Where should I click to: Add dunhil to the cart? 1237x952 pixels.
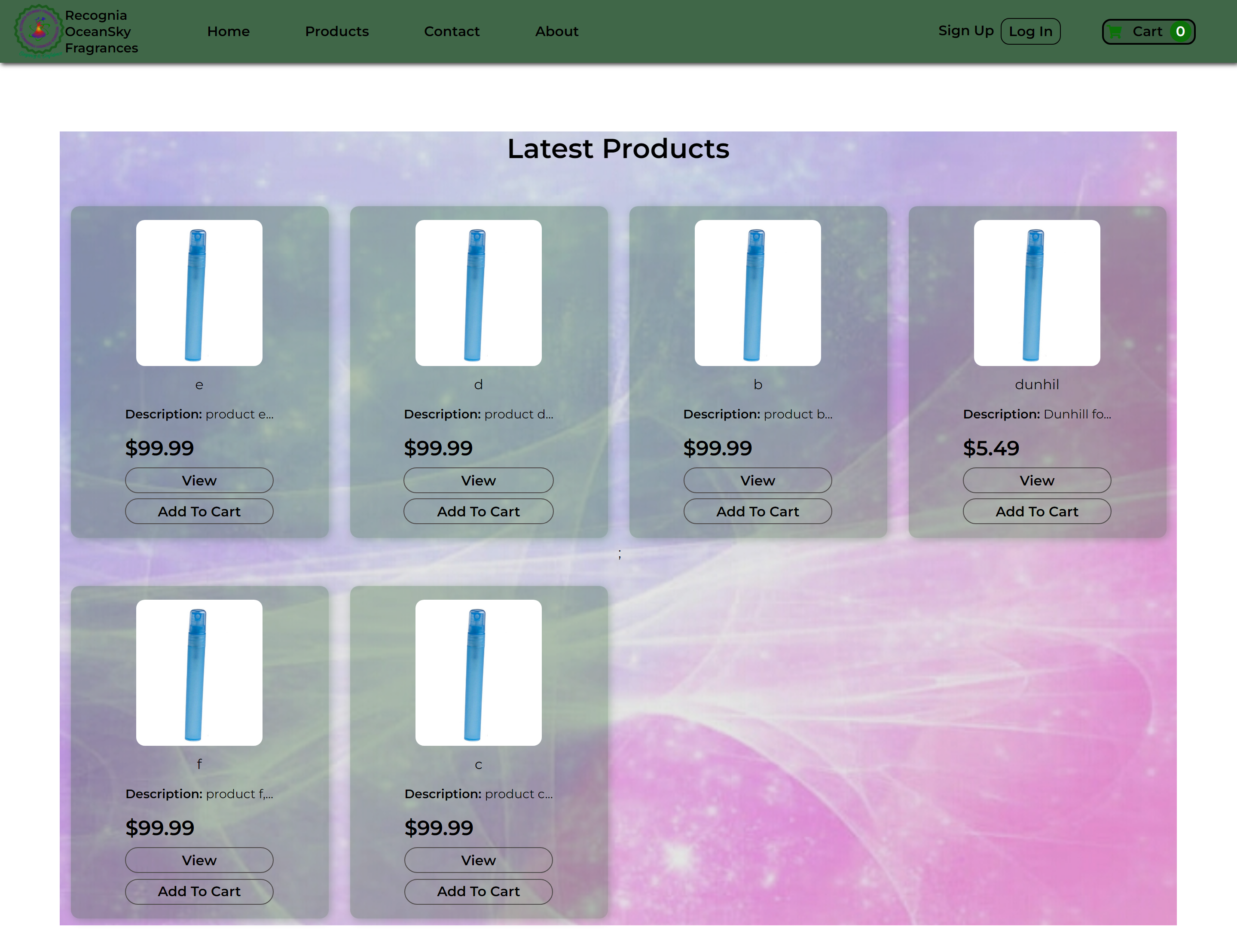[1037, 511]
